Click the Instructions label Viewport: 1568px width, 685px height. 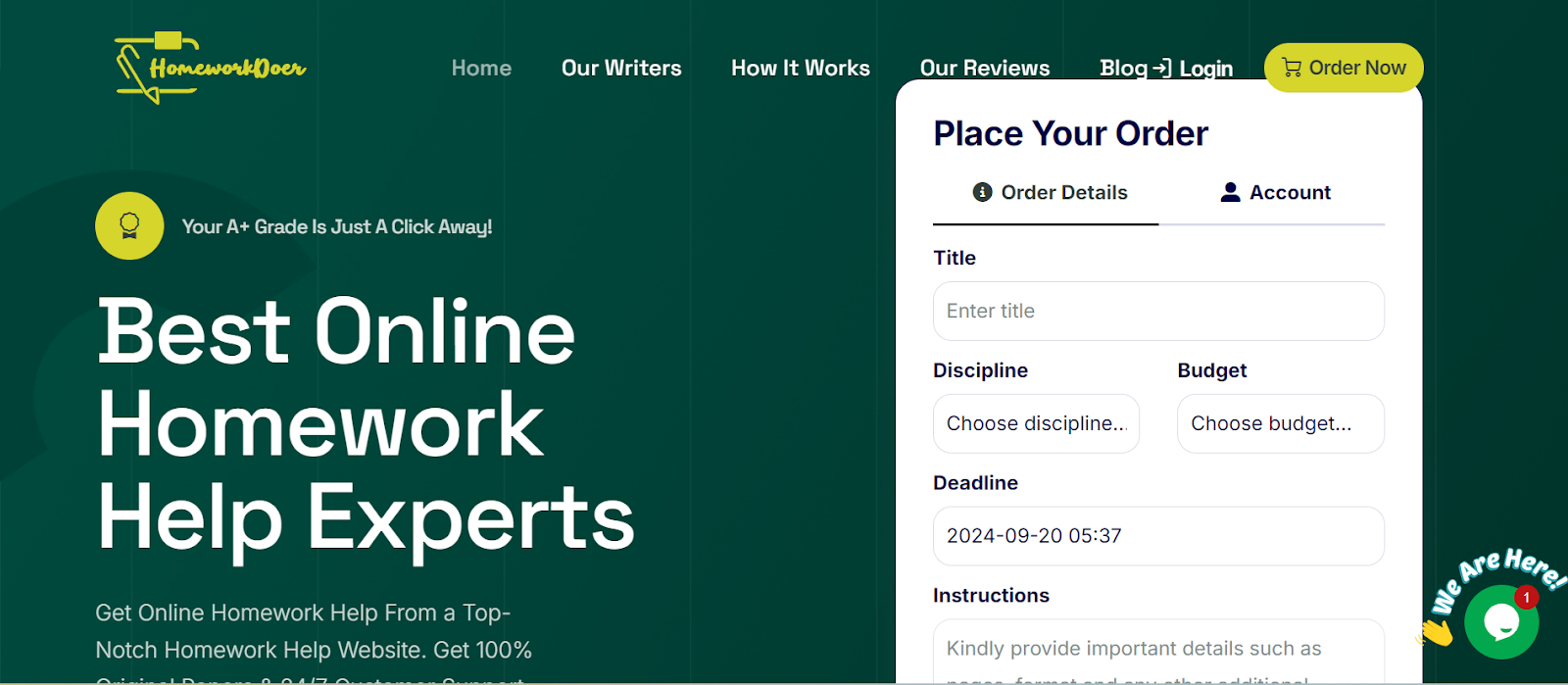(x=991, y=596)
